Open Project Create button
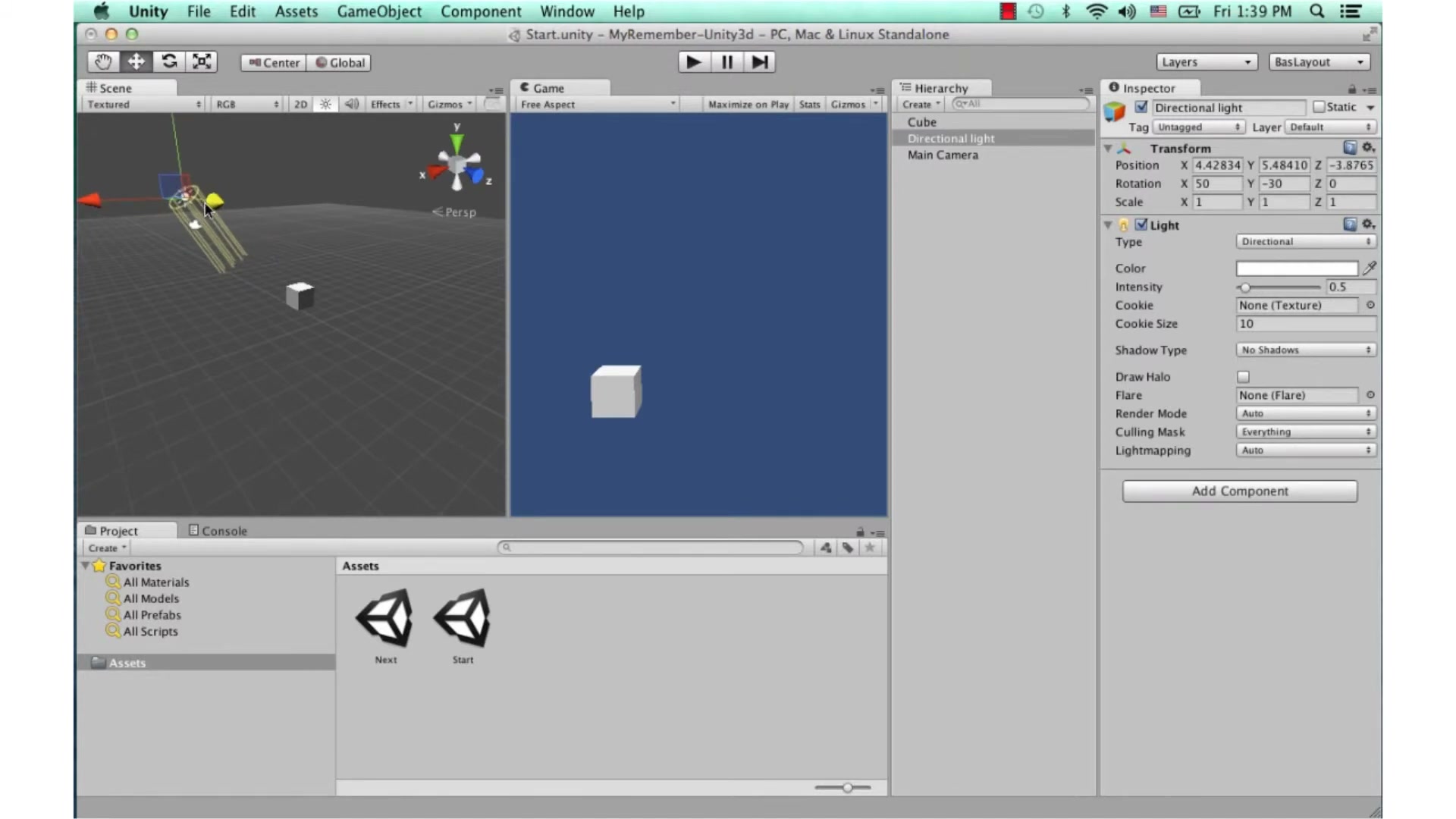The width and height of the screenshot is (1456, 819). (x=107, y=548)
